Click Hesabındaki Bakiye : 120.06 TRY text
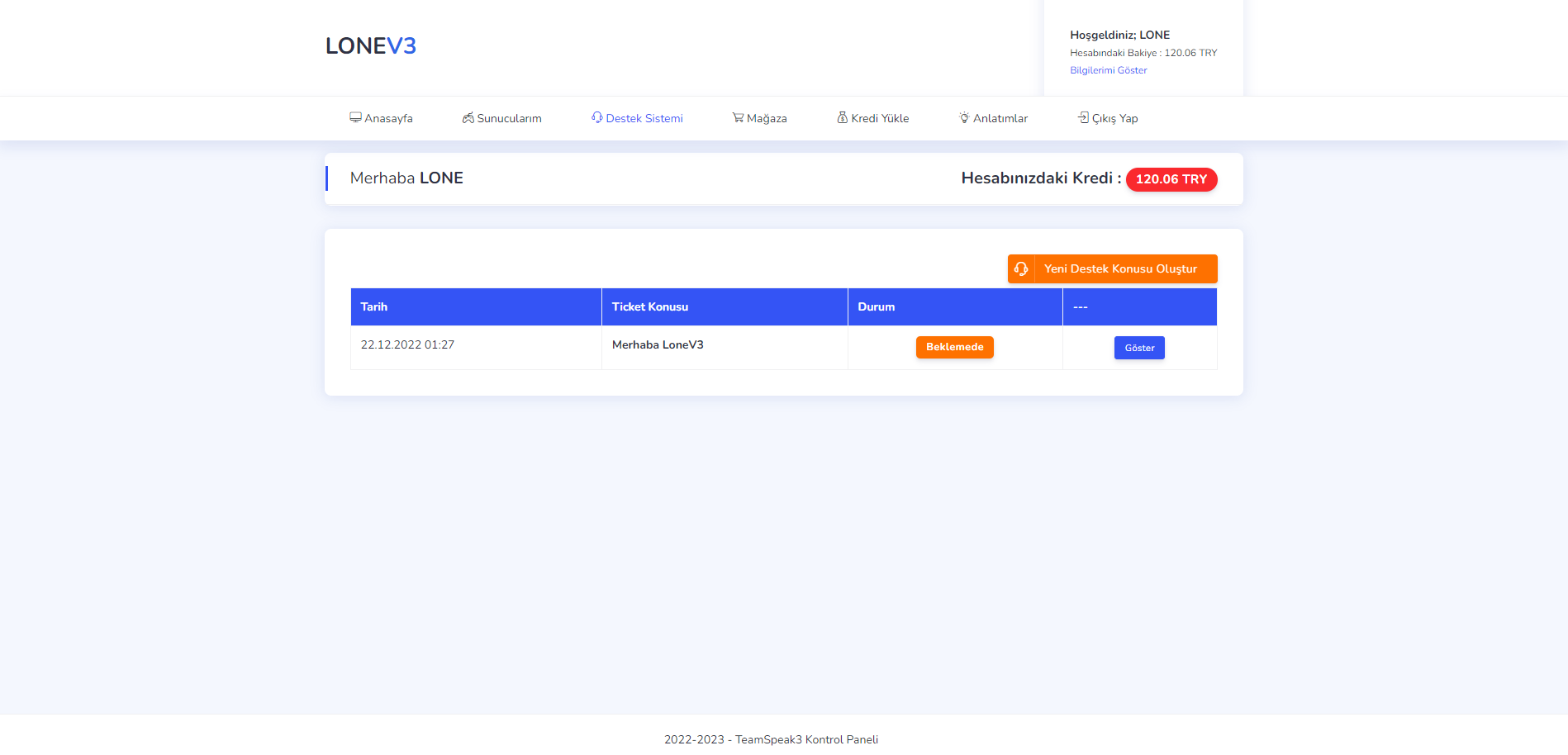Screen dimensions: 1568x755 1143,53
